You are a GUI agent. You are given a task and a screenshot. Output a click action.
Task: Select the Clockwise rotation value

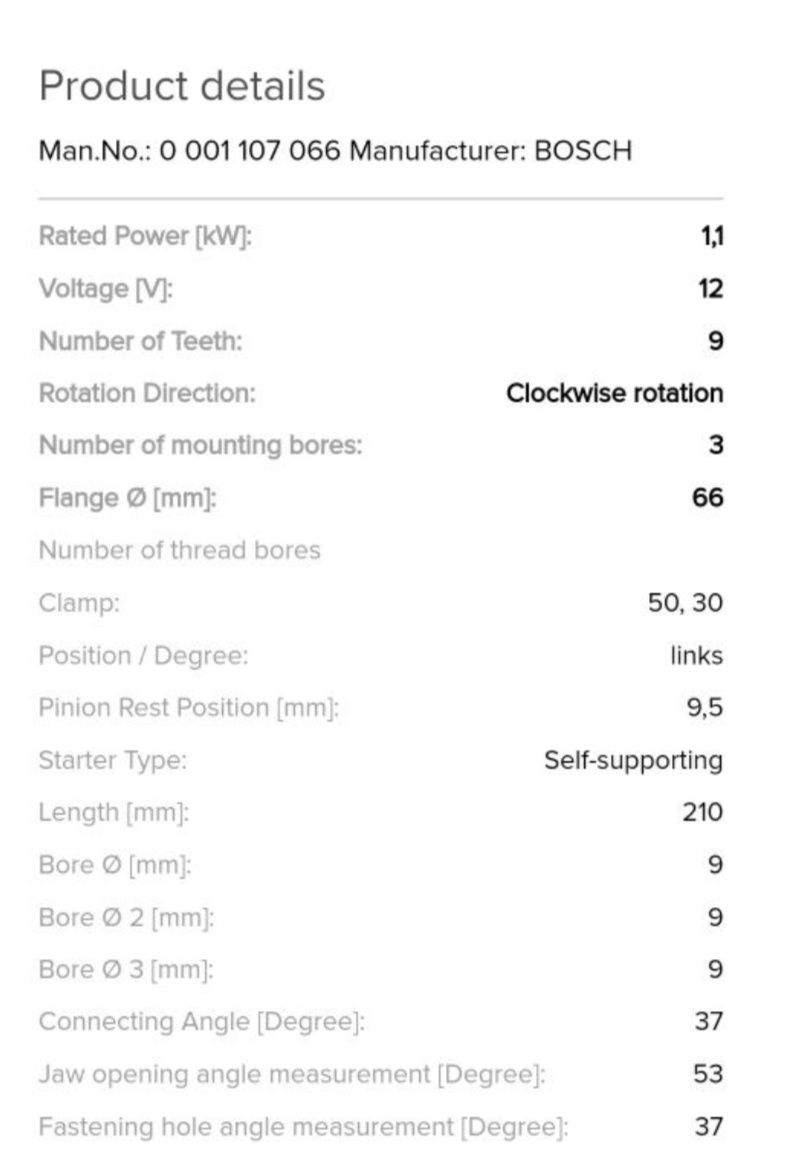click(615, 393)
